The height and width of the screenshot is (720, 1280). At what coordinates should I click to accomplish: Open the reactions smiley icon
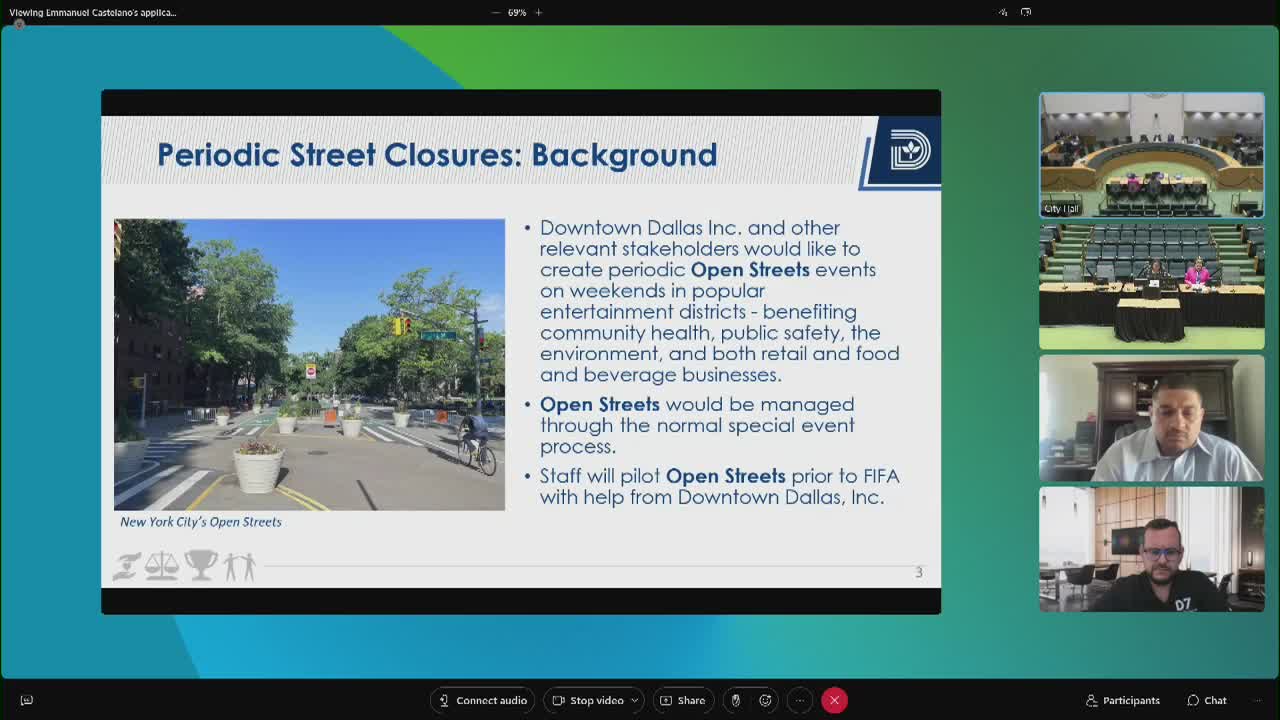(x=766, y=700)
